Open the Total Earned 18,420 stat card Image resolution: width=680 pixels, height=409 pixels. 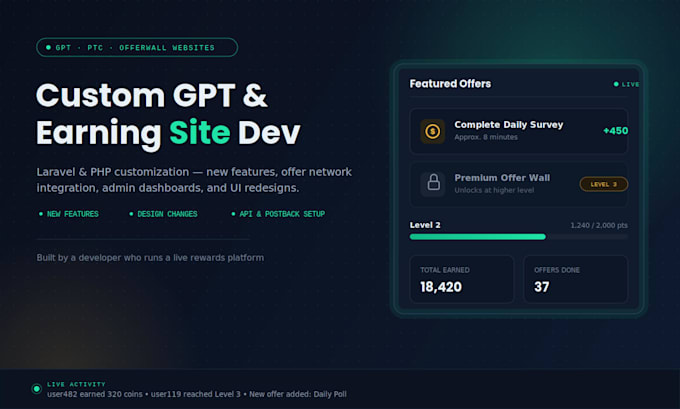pos(462,279)
